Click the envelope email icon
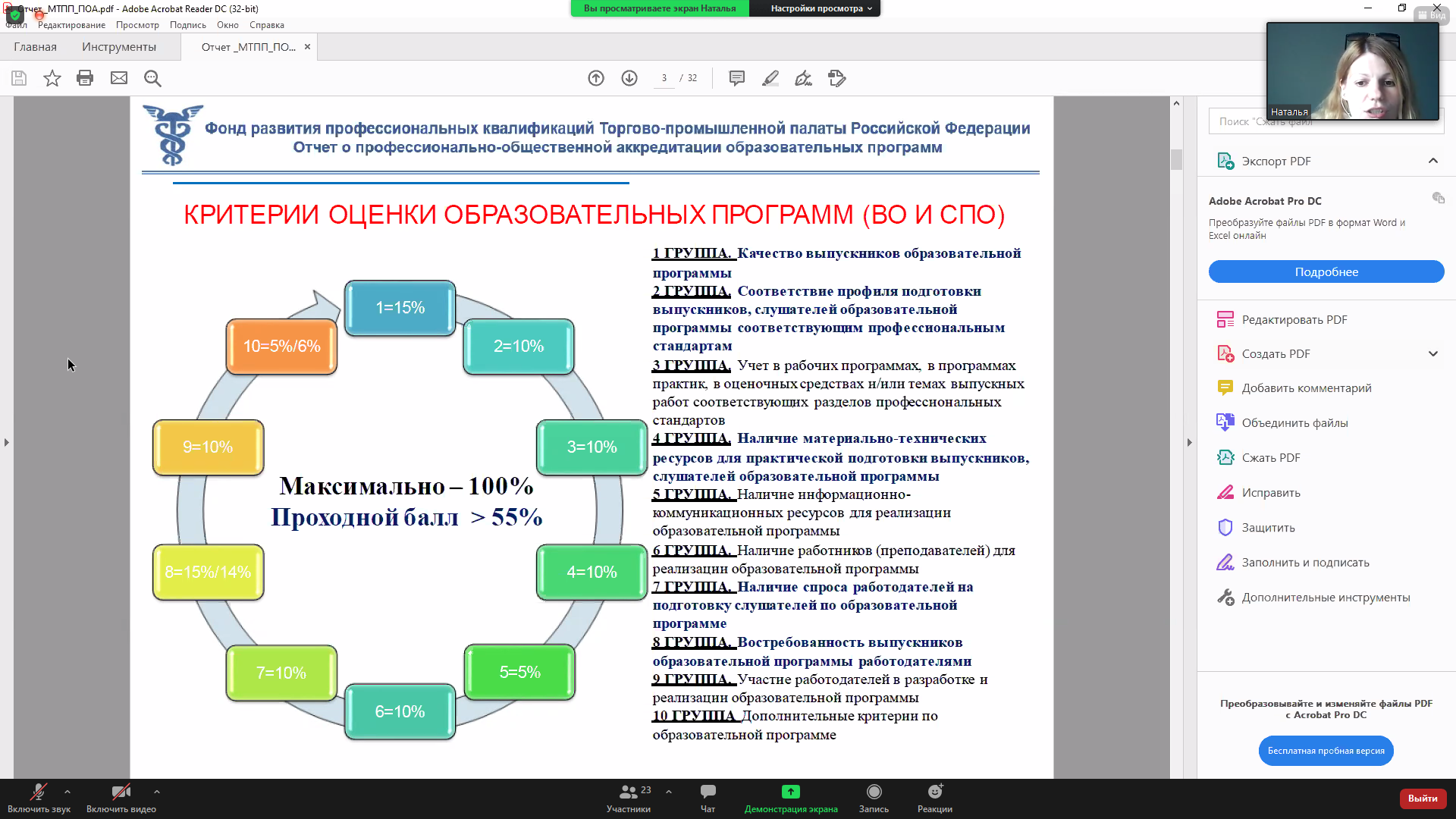The image size is (1456, 819). (119, 78)
